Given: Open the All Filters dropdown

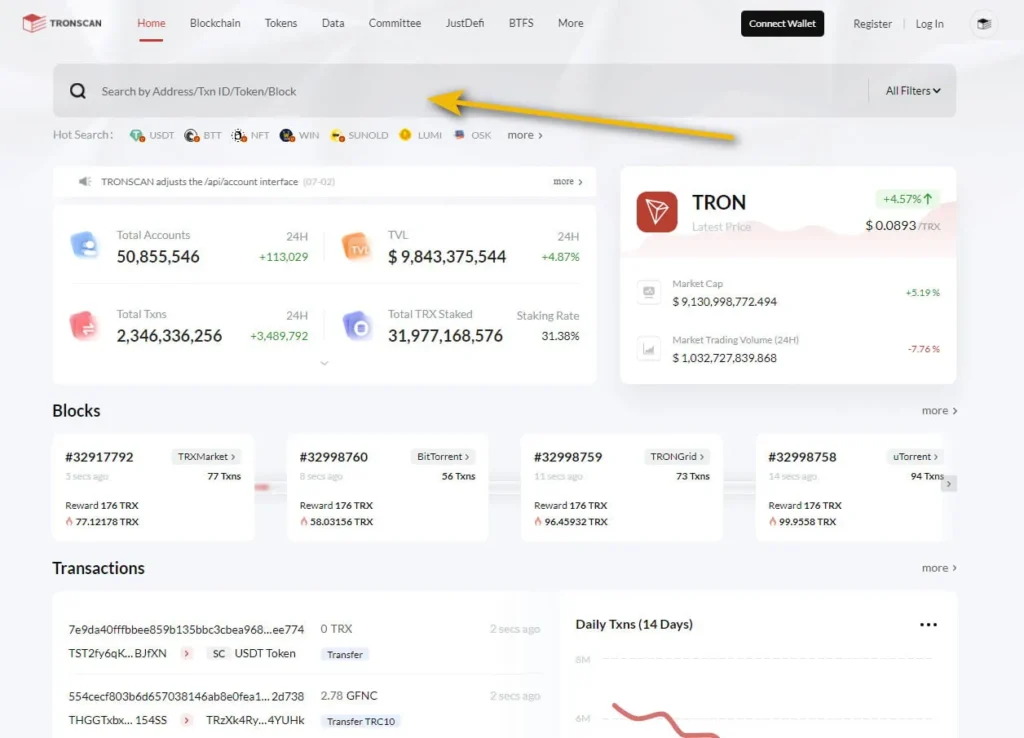Looking at the screenshot, I should click(913, 91).
